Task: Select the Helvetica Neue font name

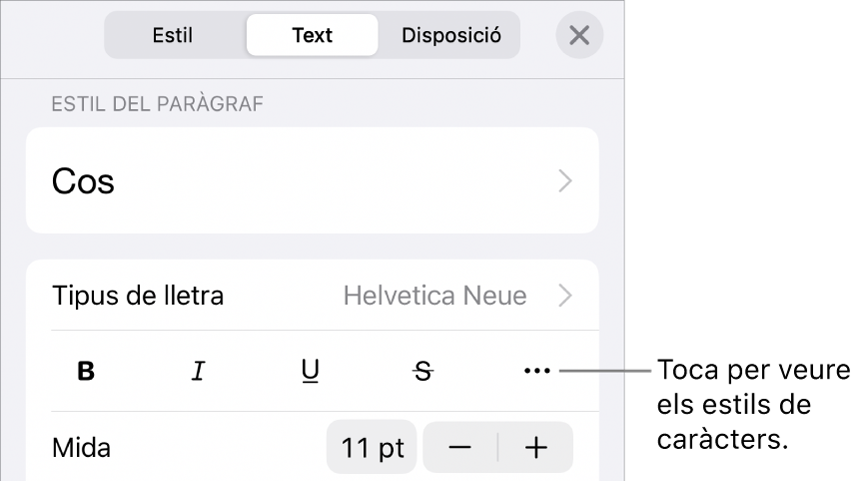Action: tap(435, 296)
